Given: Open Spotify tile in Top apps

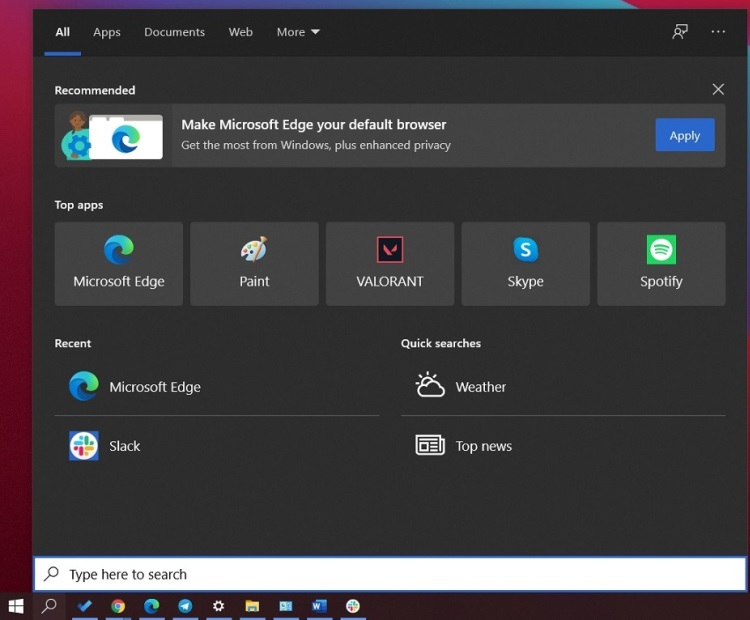Looking at the screenshot, I should 661,264.
